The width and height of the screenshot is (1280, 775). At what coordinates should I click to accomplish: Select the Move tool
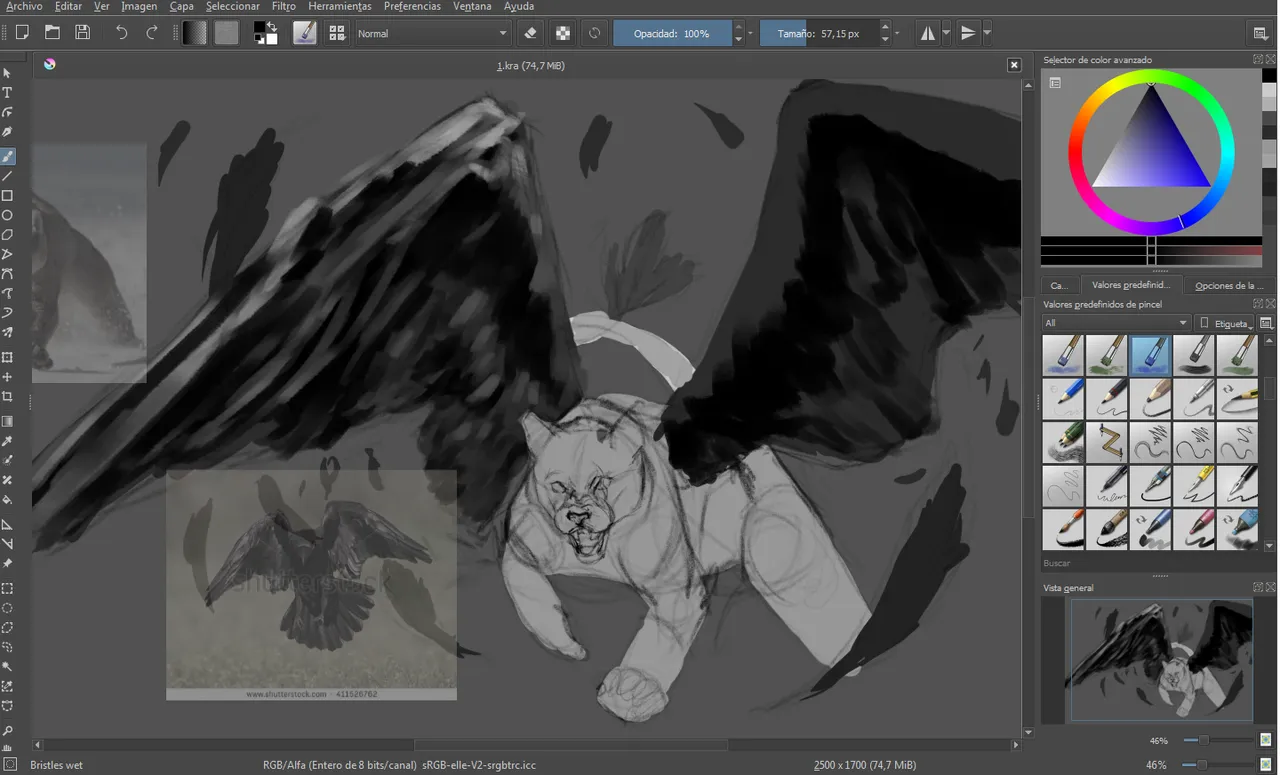pos(7,377)
